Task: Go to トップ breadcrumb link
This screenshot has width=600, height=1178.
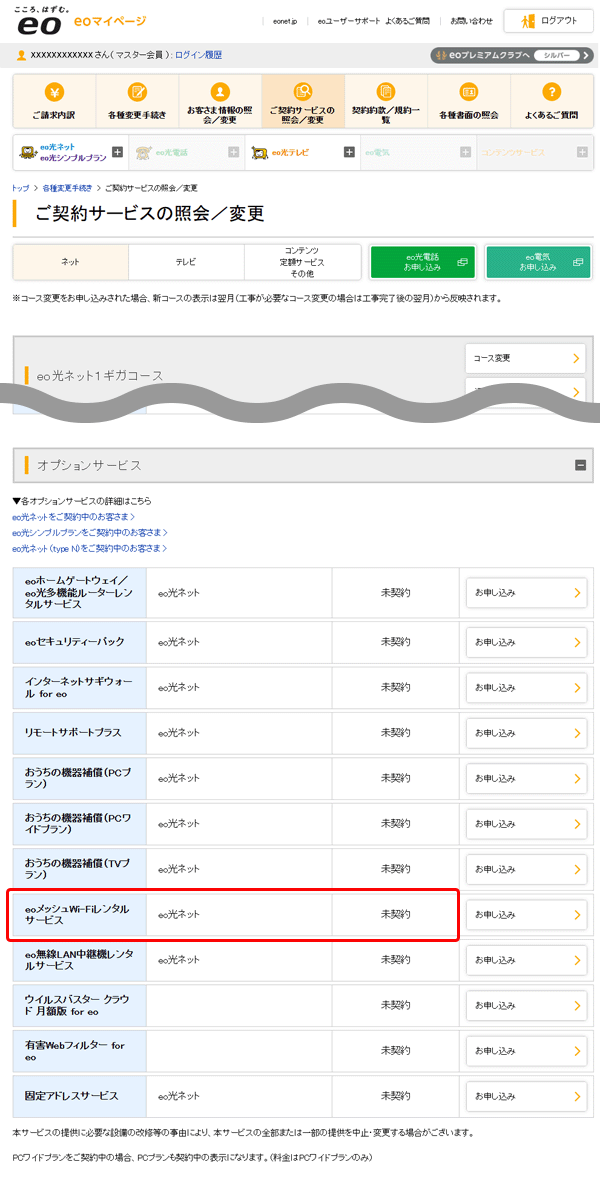Action: [20, 187]
